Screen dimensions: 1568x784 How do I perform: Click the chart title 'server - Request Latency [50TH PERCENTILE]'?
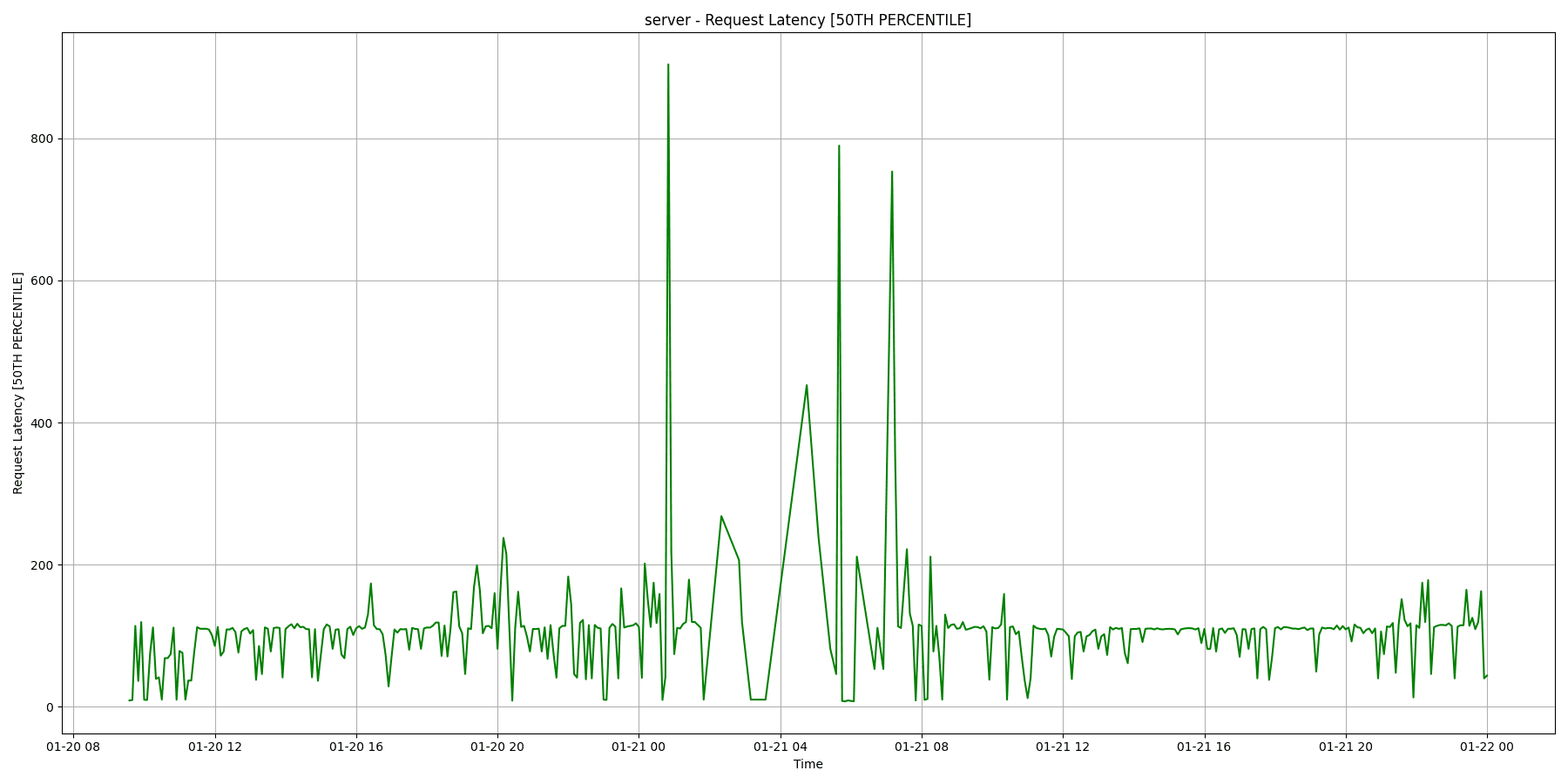pyautogui.click(x=808, y=20)
